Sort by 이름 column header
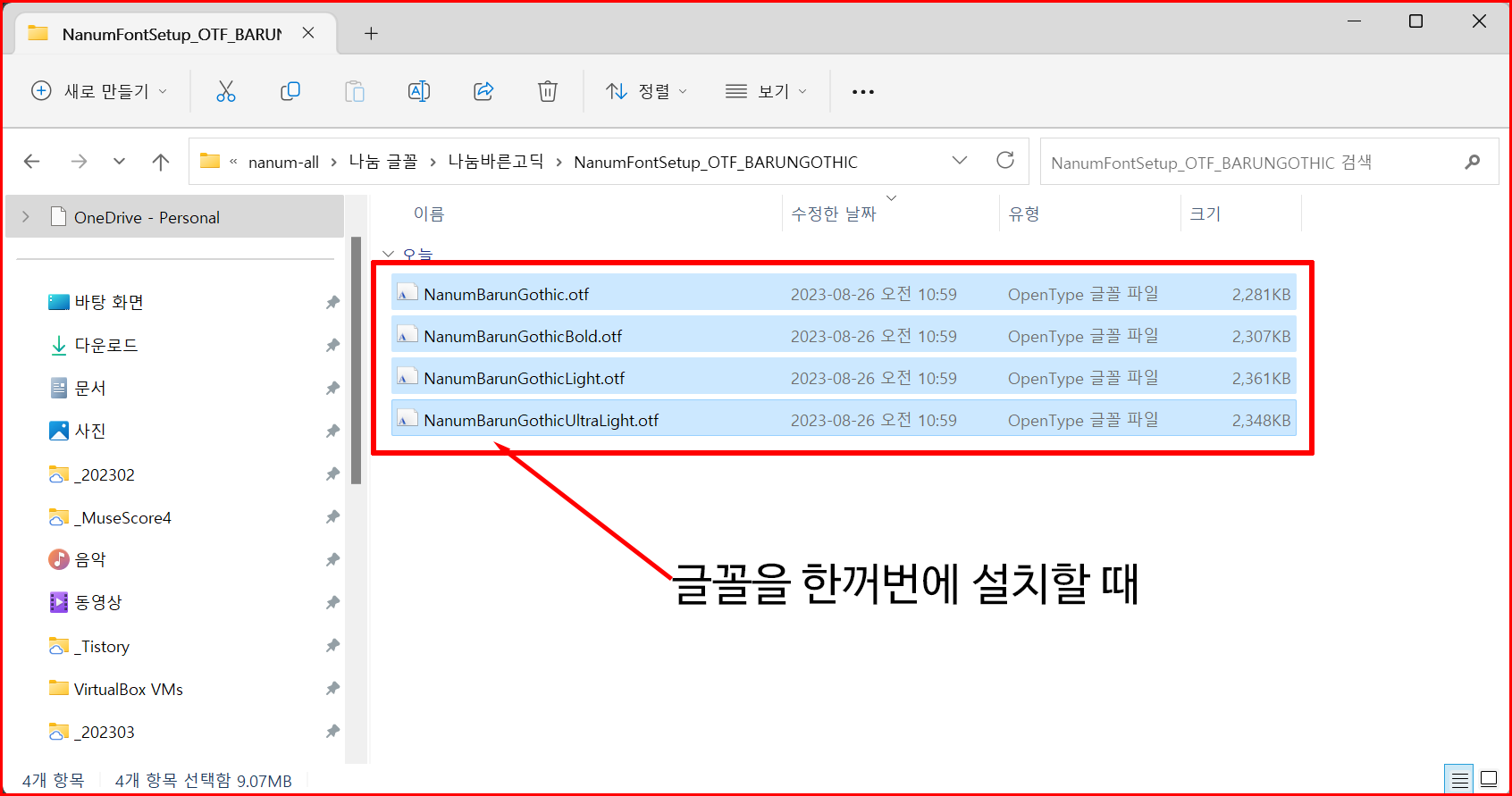The width and height of the screenshot is (1512, 796). pos(429,214)
